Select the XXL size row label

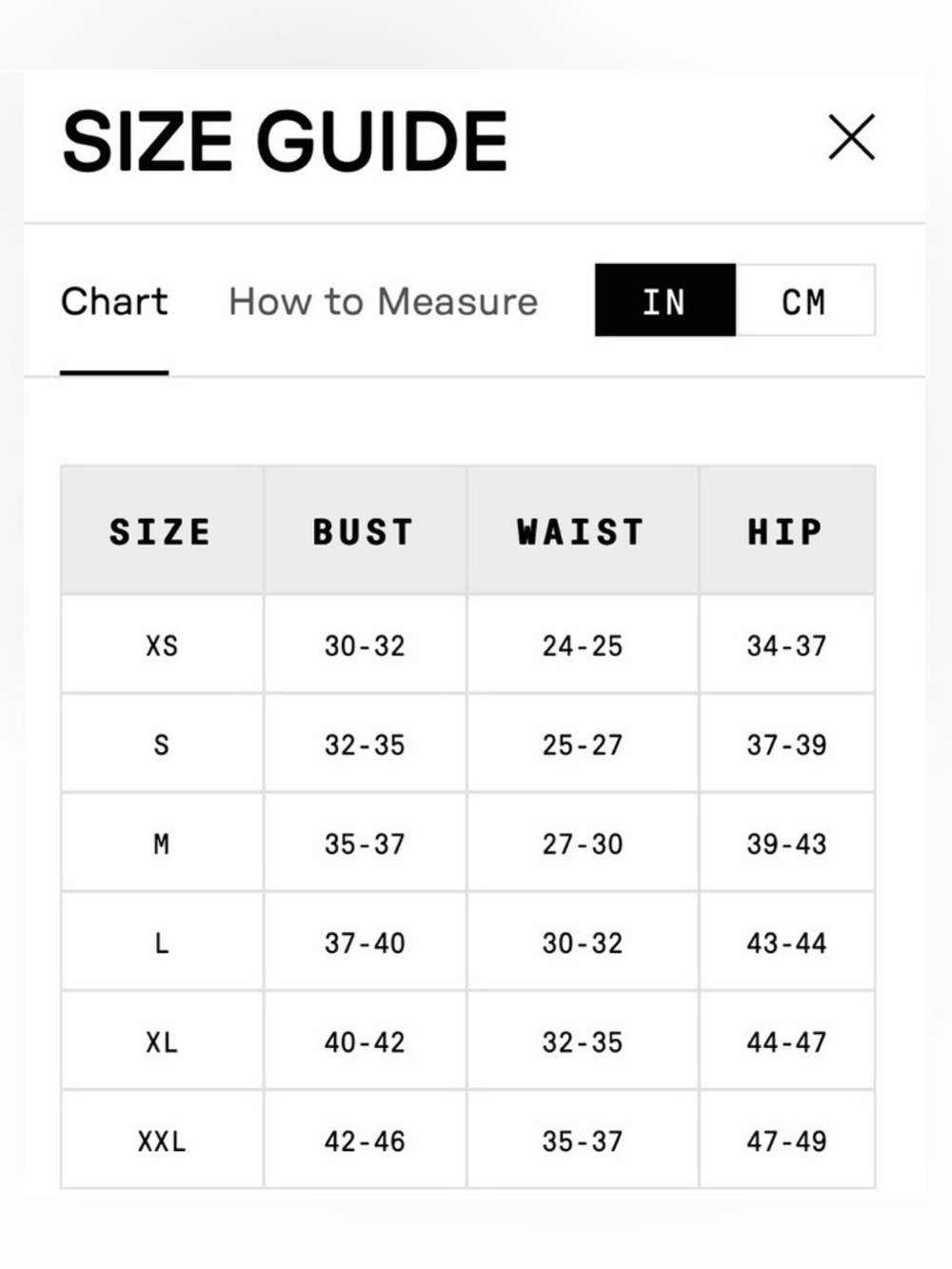[162, 1140]
